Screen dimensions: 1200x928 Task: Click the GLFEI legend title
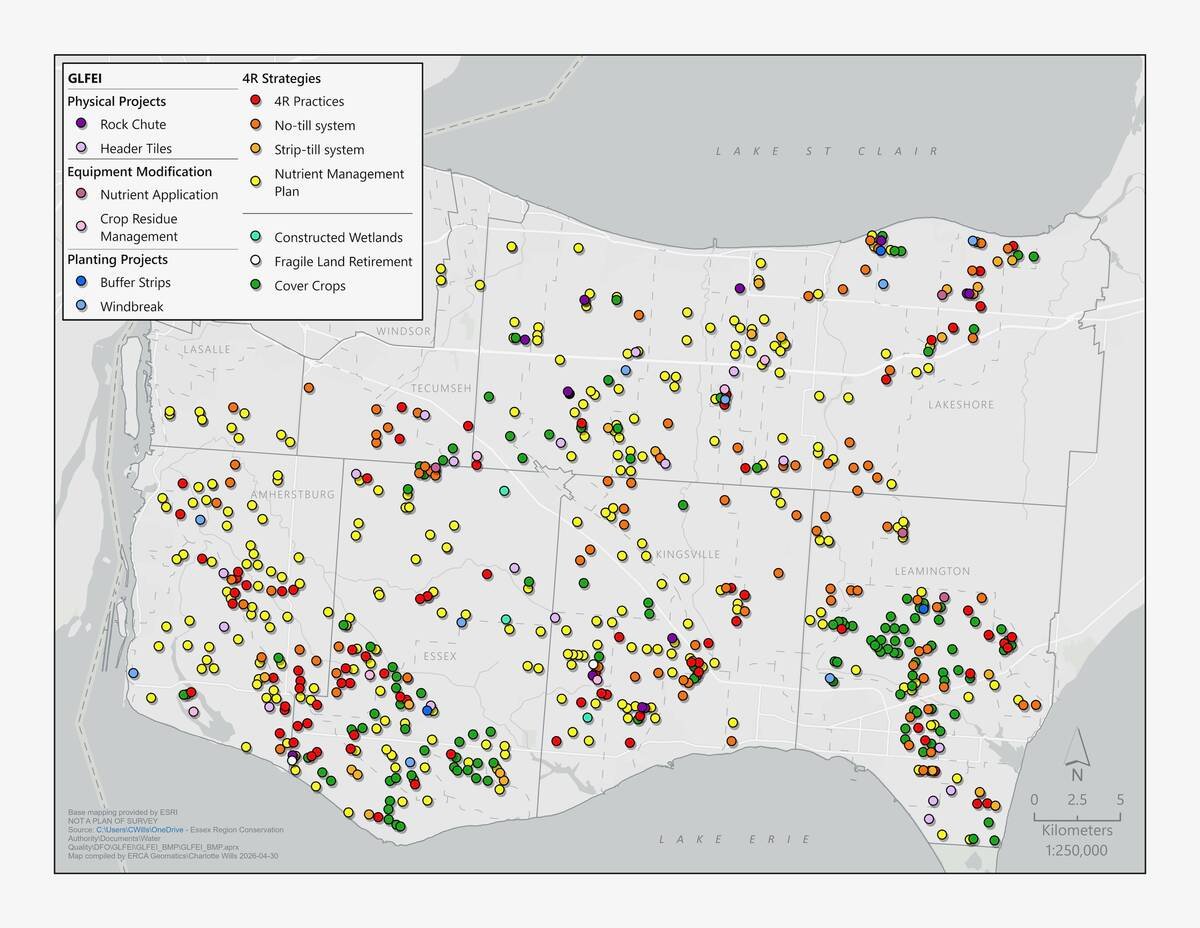point(85,78)
